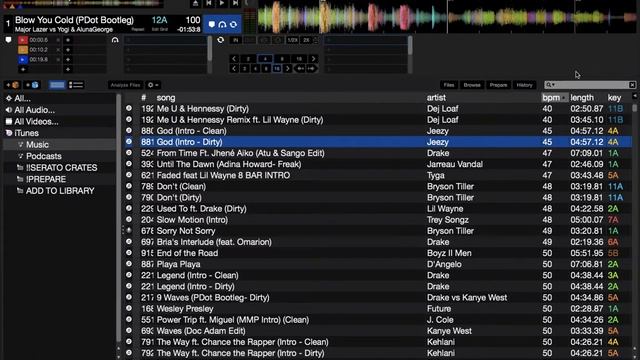
Task: Open the Prepare panel tab
Action: (498, 85)
